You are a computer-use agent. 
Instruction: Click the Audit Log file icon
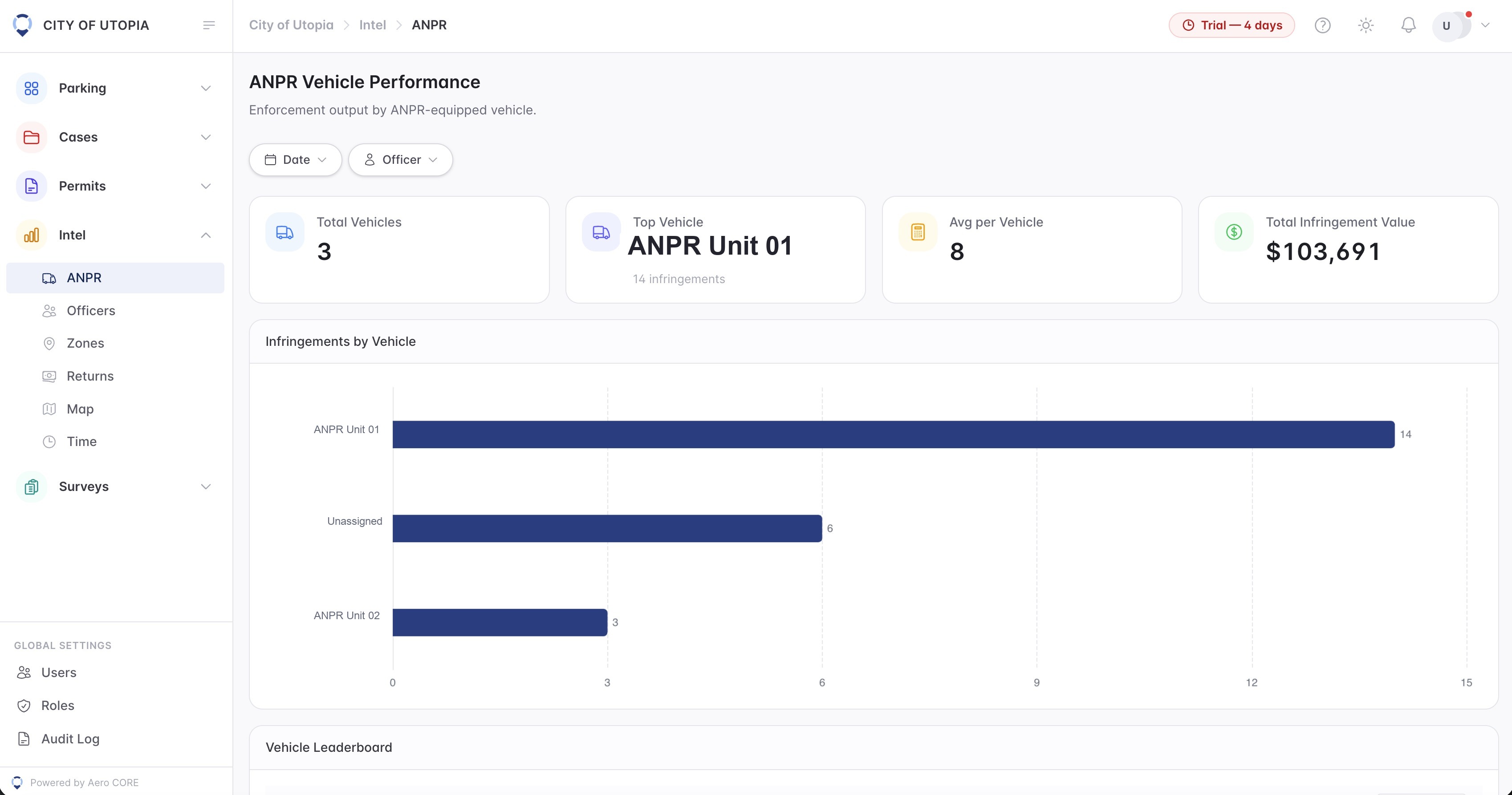[x=24, y=738]
